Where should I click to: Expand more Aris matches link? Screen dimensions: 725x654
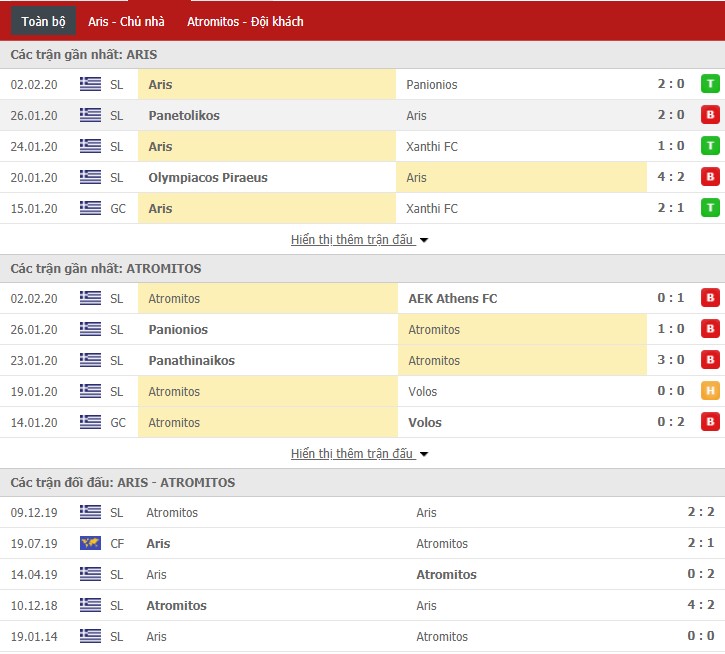pyautogui.click(x=359, y=240)
